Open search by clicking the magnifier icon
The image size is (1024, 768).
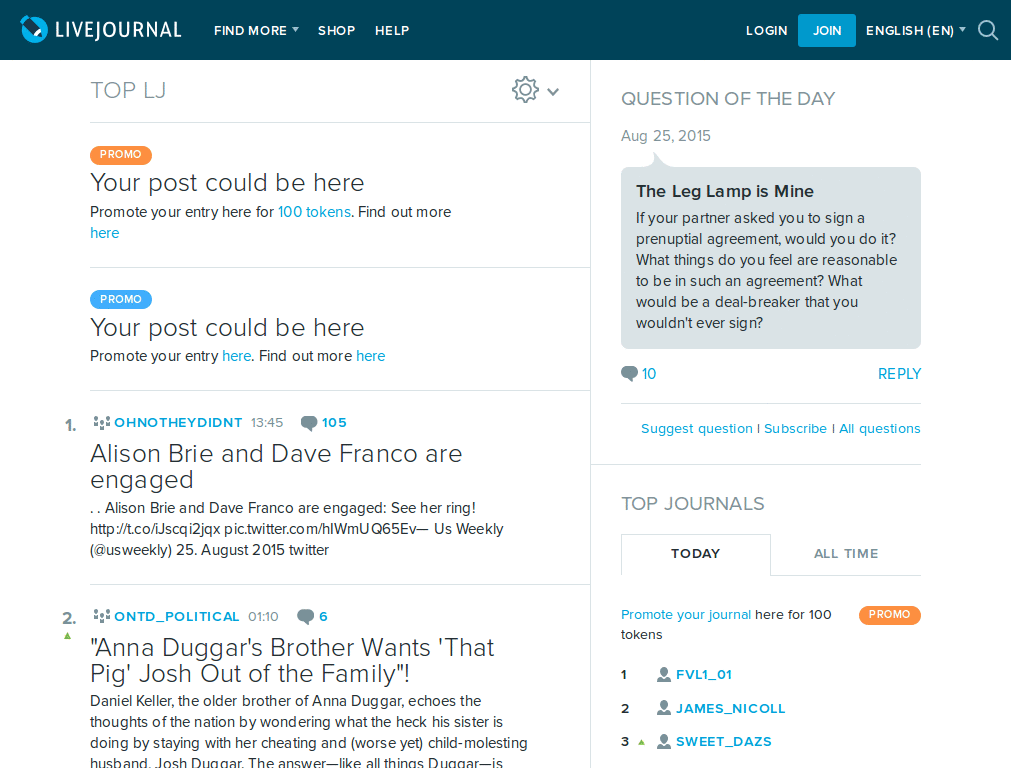pos(988,30)
